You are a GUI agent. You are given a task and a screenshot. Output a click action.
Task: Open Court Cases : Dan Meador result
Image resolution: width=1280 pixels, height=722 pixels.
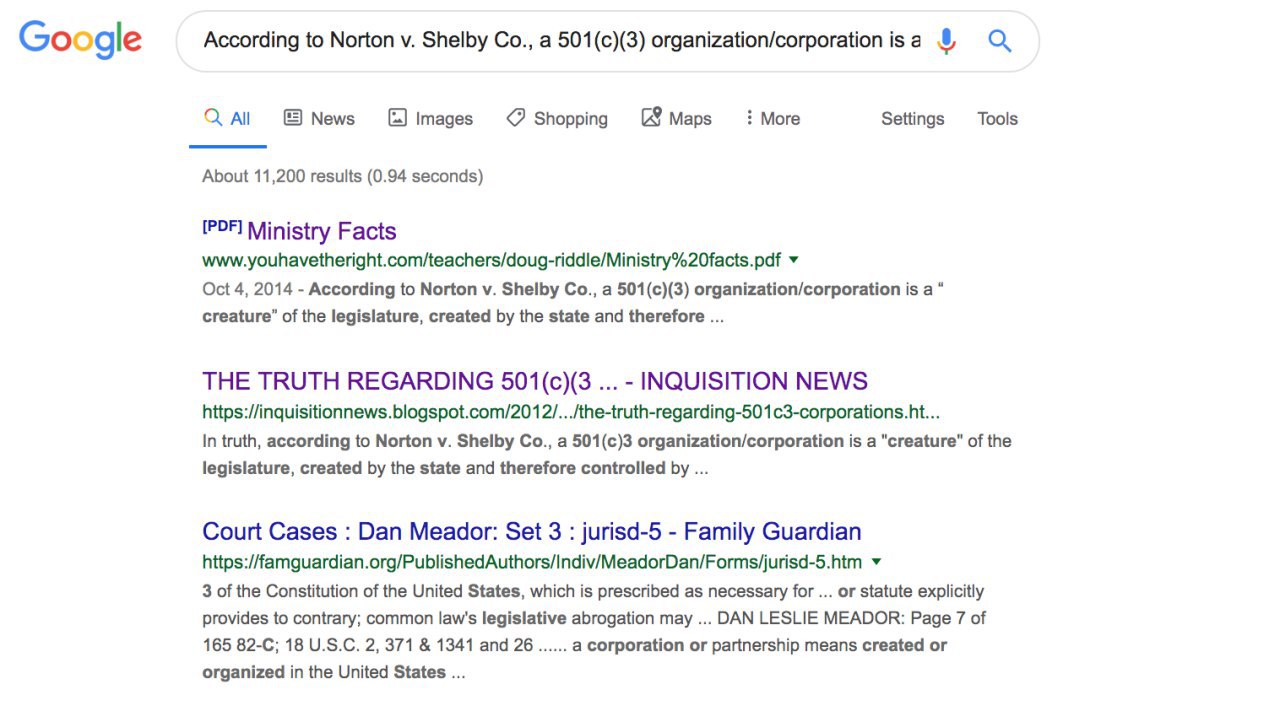532,531
